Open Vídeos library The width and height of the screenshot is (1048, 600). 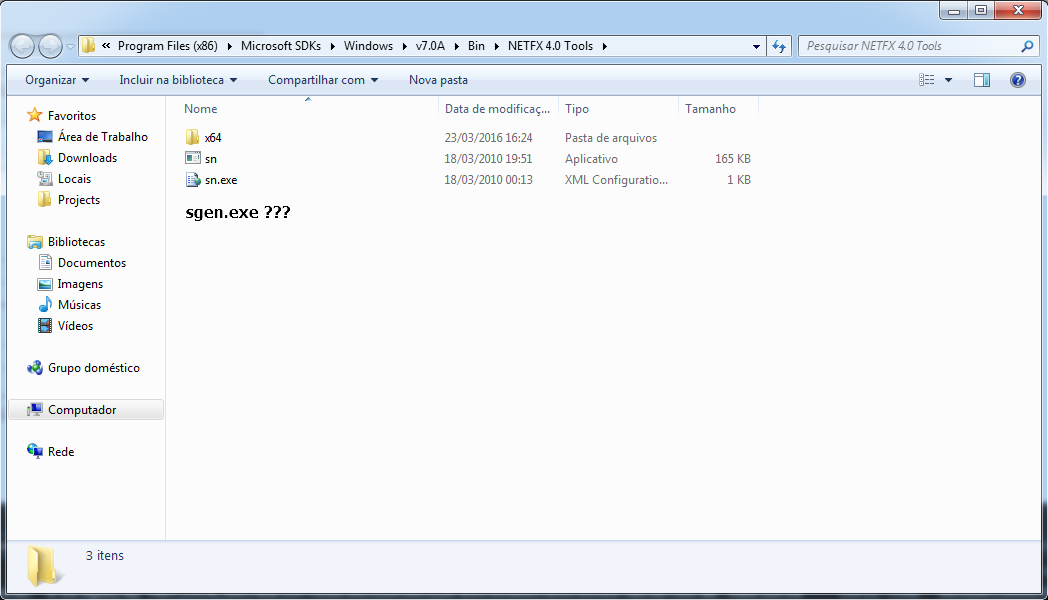tap(76, 326)
